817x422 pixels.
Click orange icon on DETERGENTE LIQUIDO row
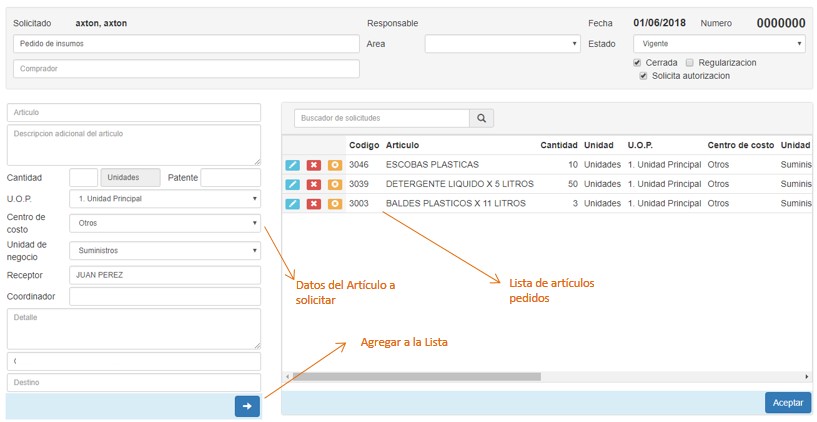click(335, 184)
